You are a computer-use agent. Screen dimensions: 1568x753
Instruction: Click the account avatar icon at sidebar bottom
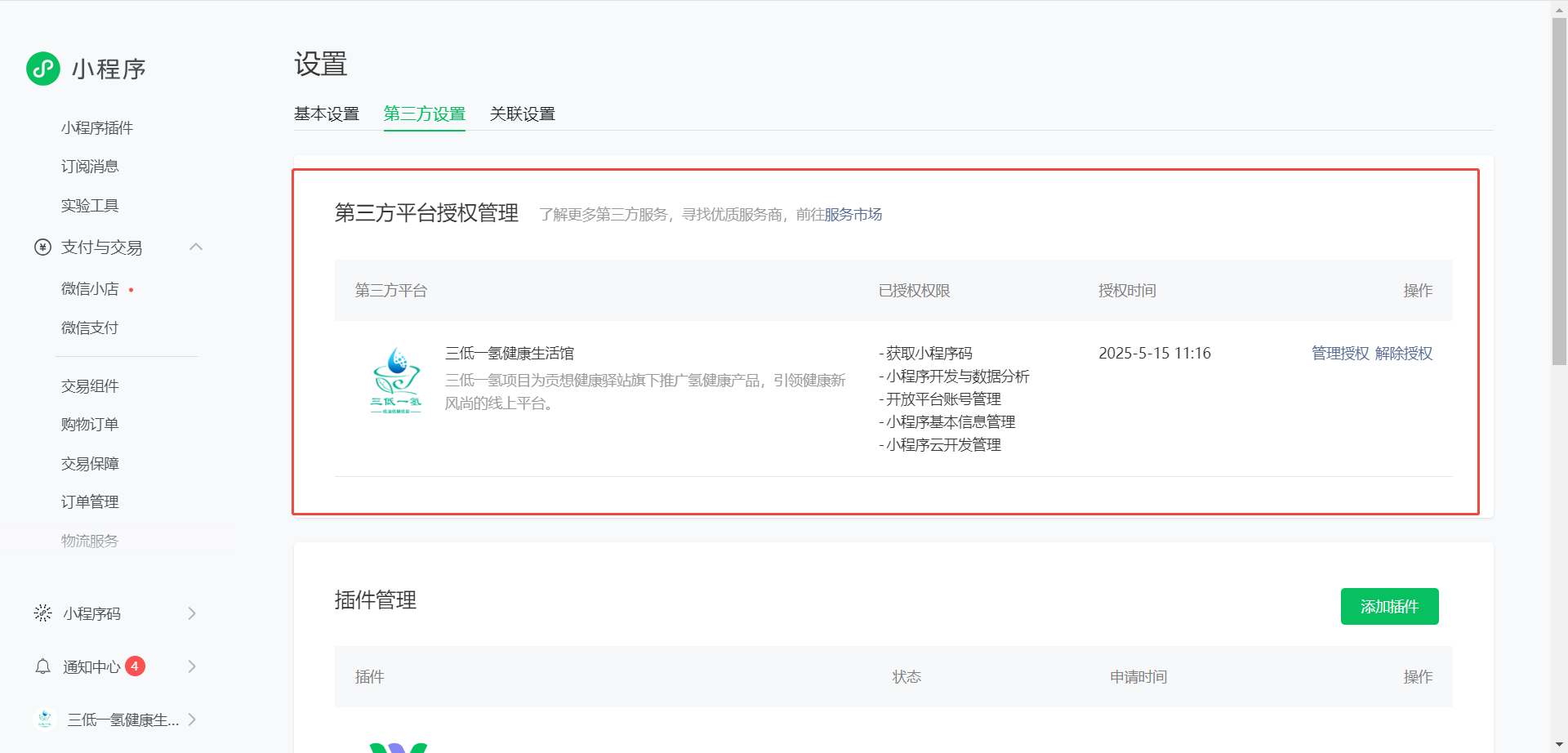(44, 719)
